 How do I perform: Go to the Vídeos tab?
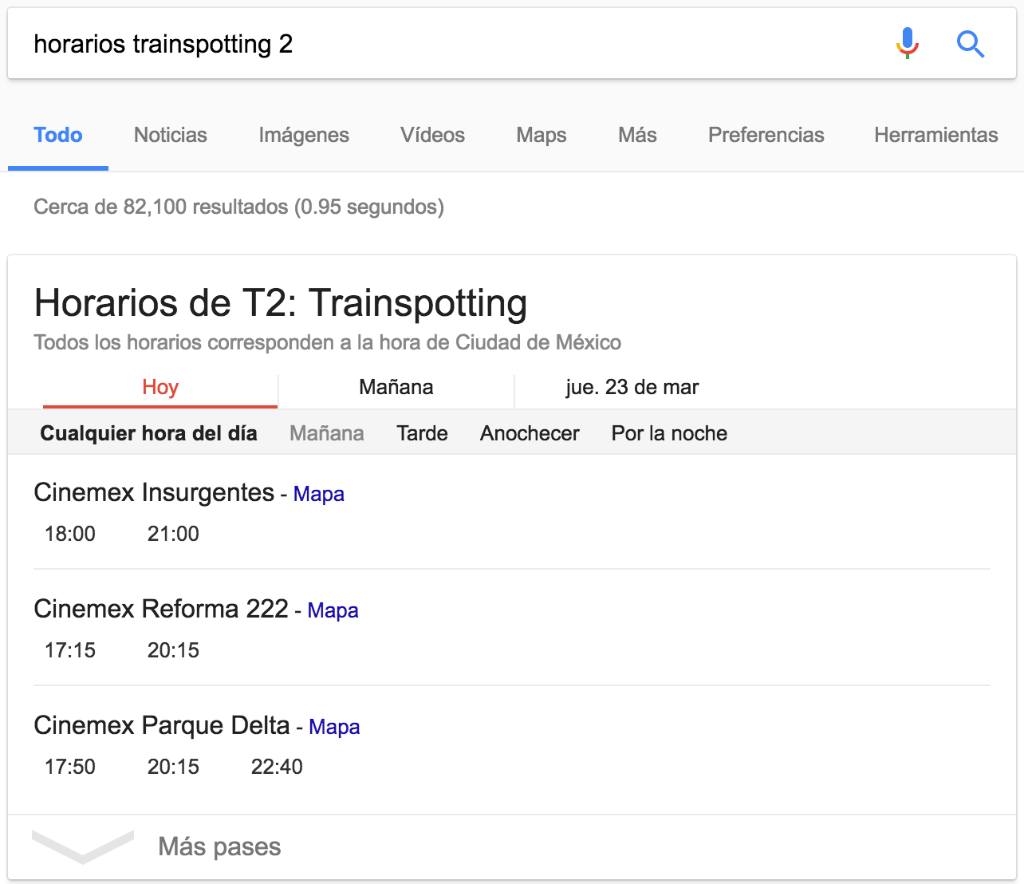(432, 135)
